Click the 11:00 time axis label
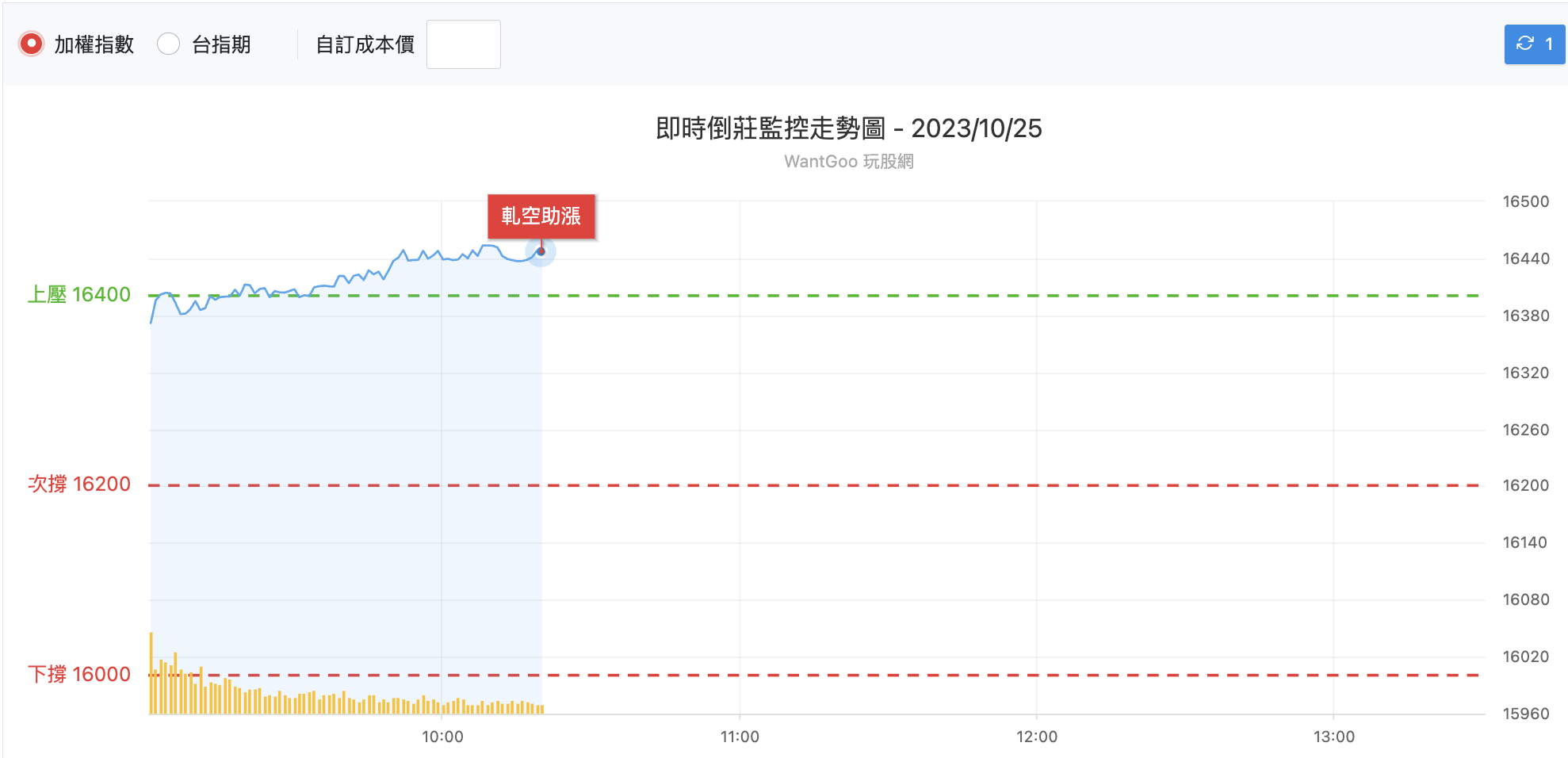1568x758 pixels. coord(740,737)
